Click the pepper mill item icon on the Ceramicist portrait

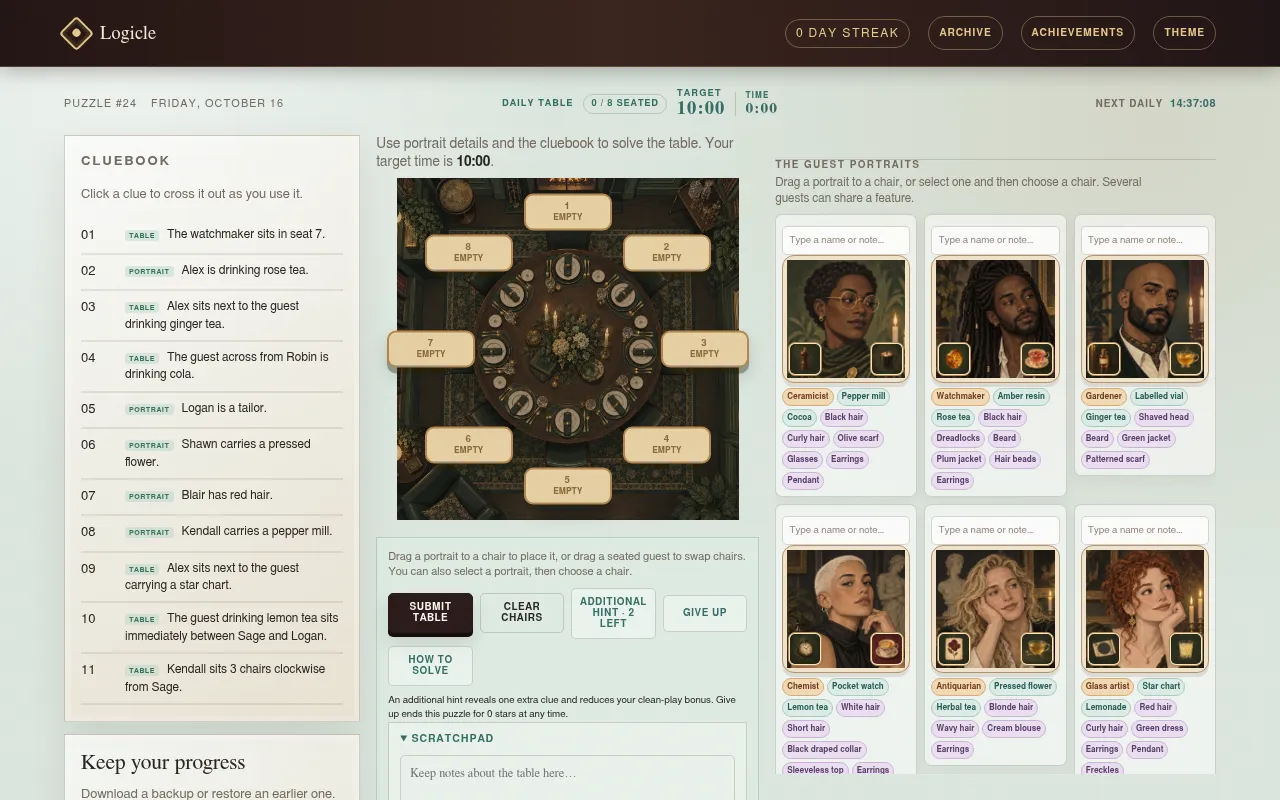point(805,358)
